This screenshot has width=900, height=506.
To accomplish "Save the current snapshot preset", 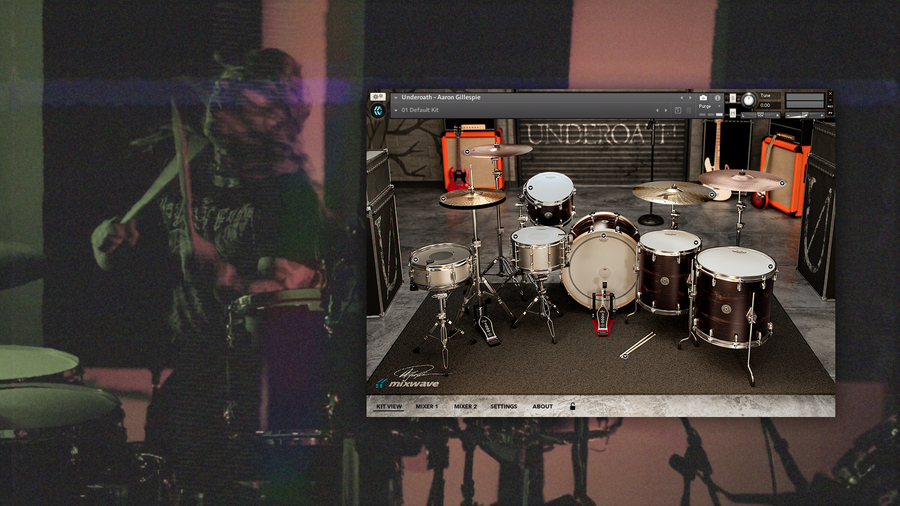I will (677, 110).
